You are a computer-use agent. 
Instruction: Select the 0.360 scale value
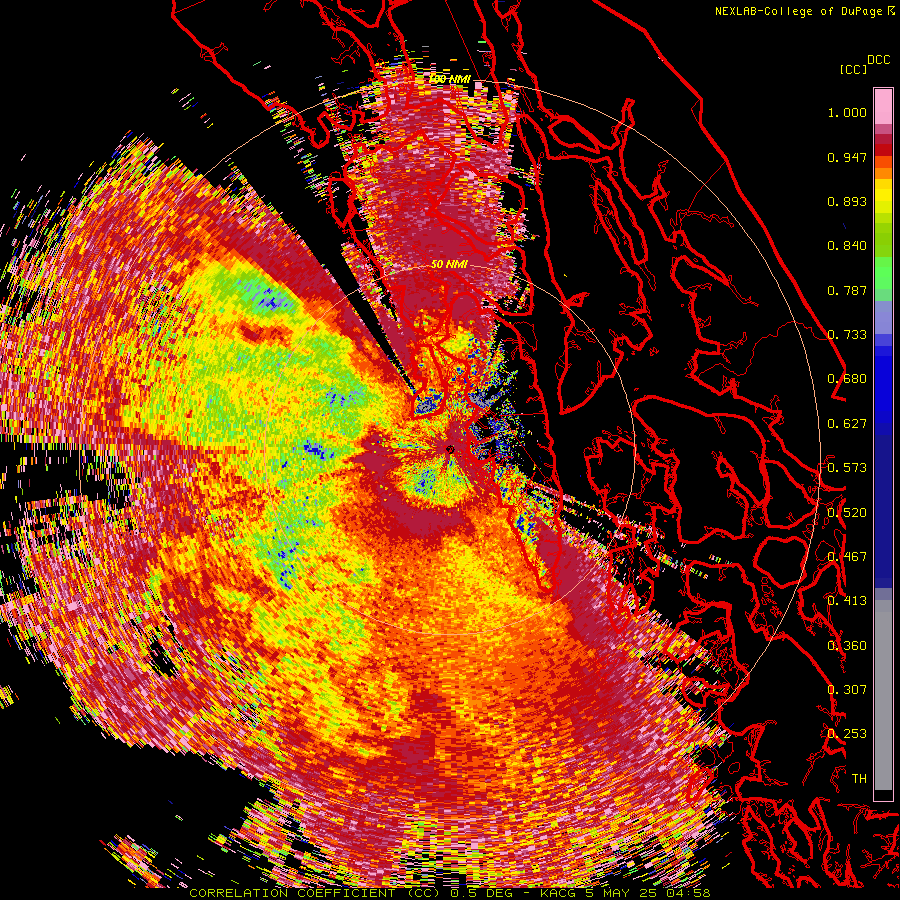coord(847,646)
